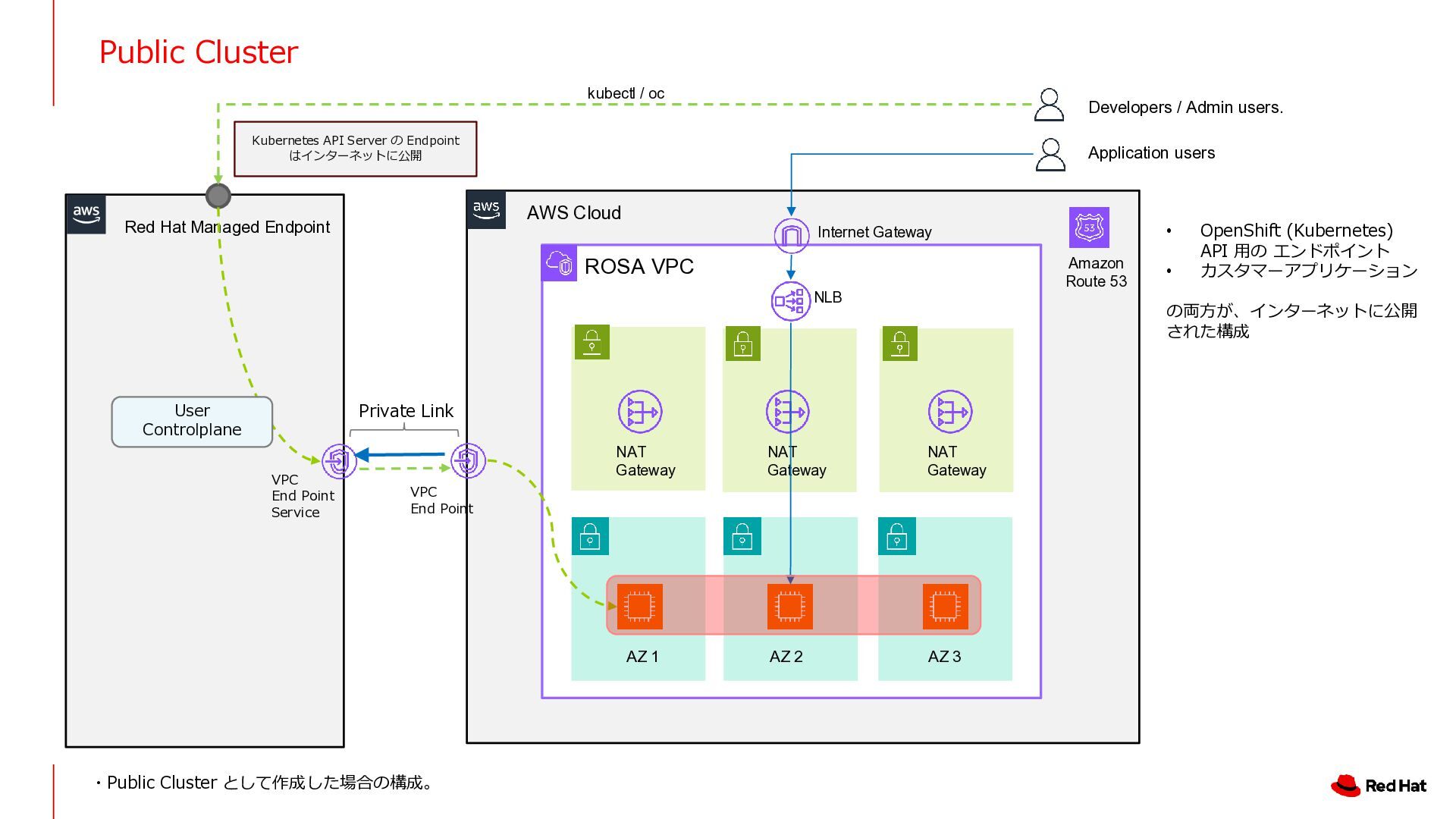Select the NLB load balancer icon
This screenshot has width=1456, height=819.
point(790,301)
